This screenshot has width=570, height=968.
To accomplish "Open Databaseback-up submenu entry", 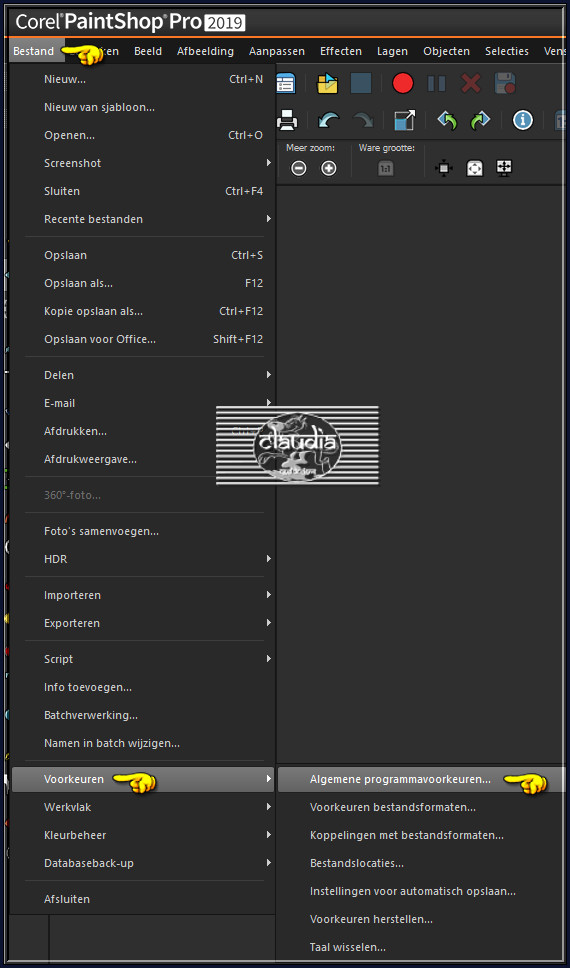I will 144,862.
